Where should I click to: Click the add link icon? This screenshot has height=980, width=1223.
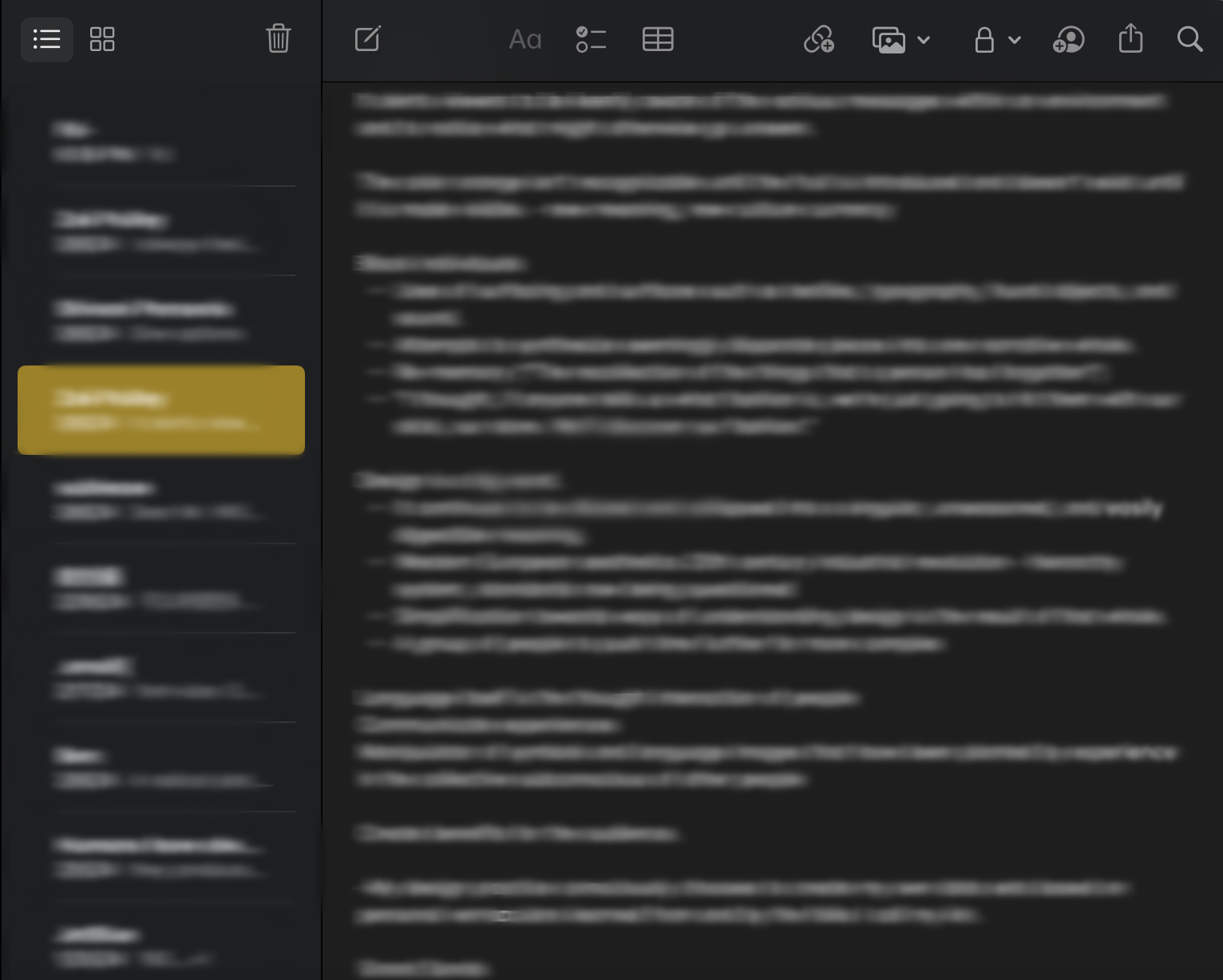[x=819, y=39]
